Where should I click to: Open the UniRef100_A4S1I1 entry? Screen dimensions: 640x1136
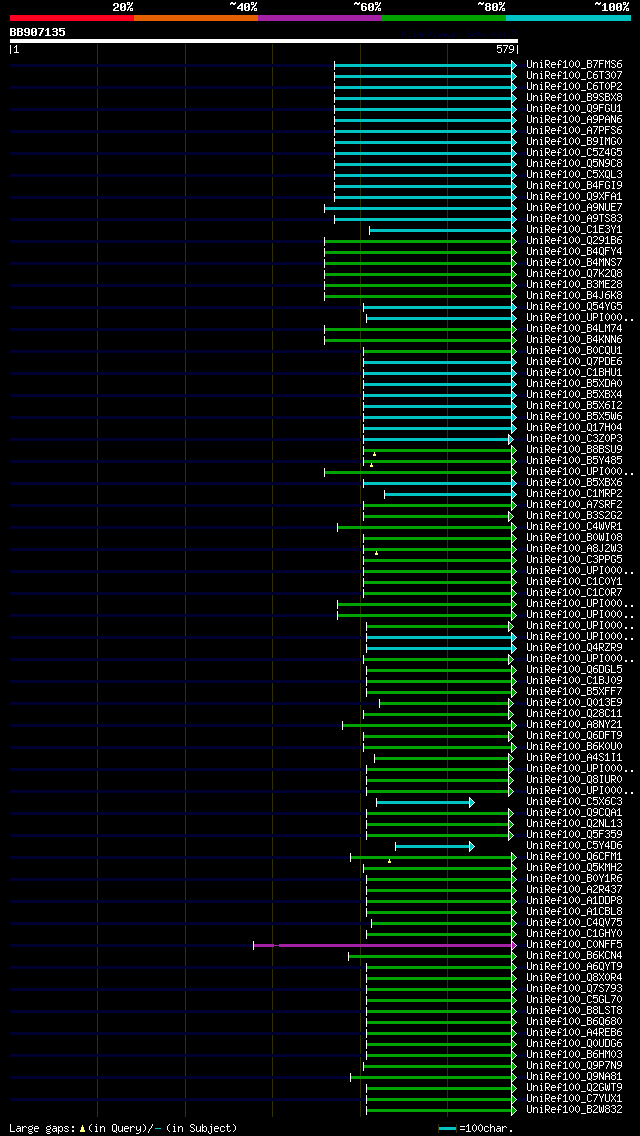pyautogui.click(x=574, y=757)
